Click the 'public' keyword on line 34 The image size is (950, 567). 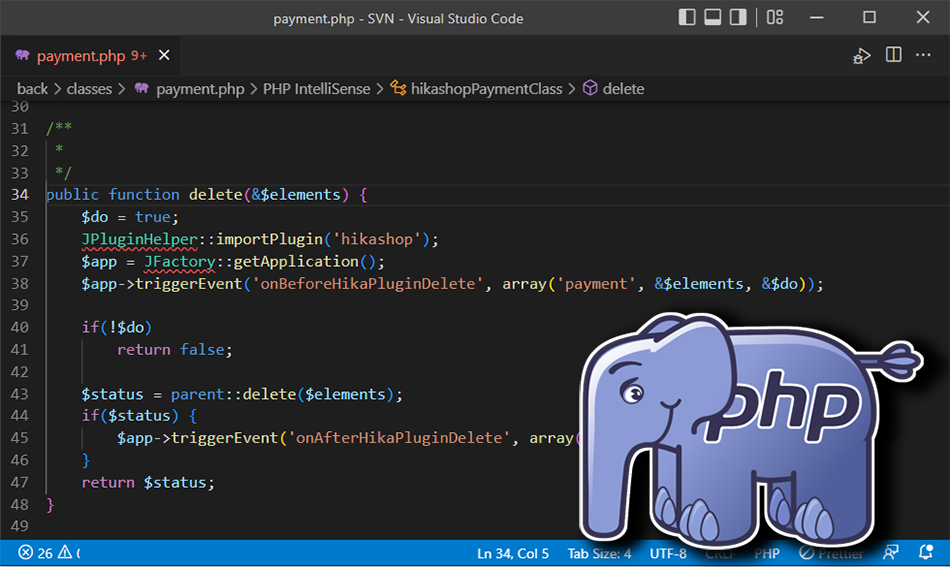click(72, 194)
